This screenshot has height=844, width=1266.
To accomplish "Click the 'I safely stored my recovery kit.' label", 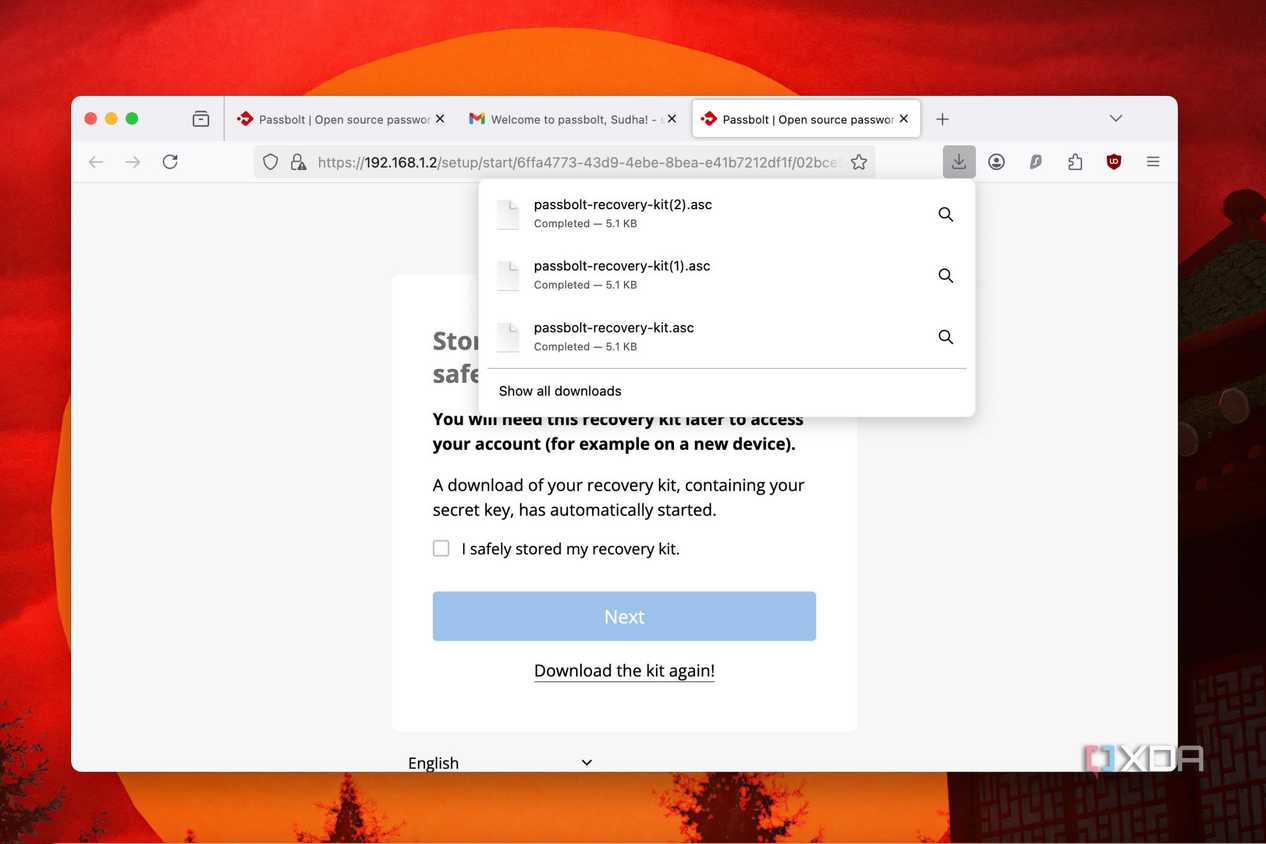I will tap(570, 549).
